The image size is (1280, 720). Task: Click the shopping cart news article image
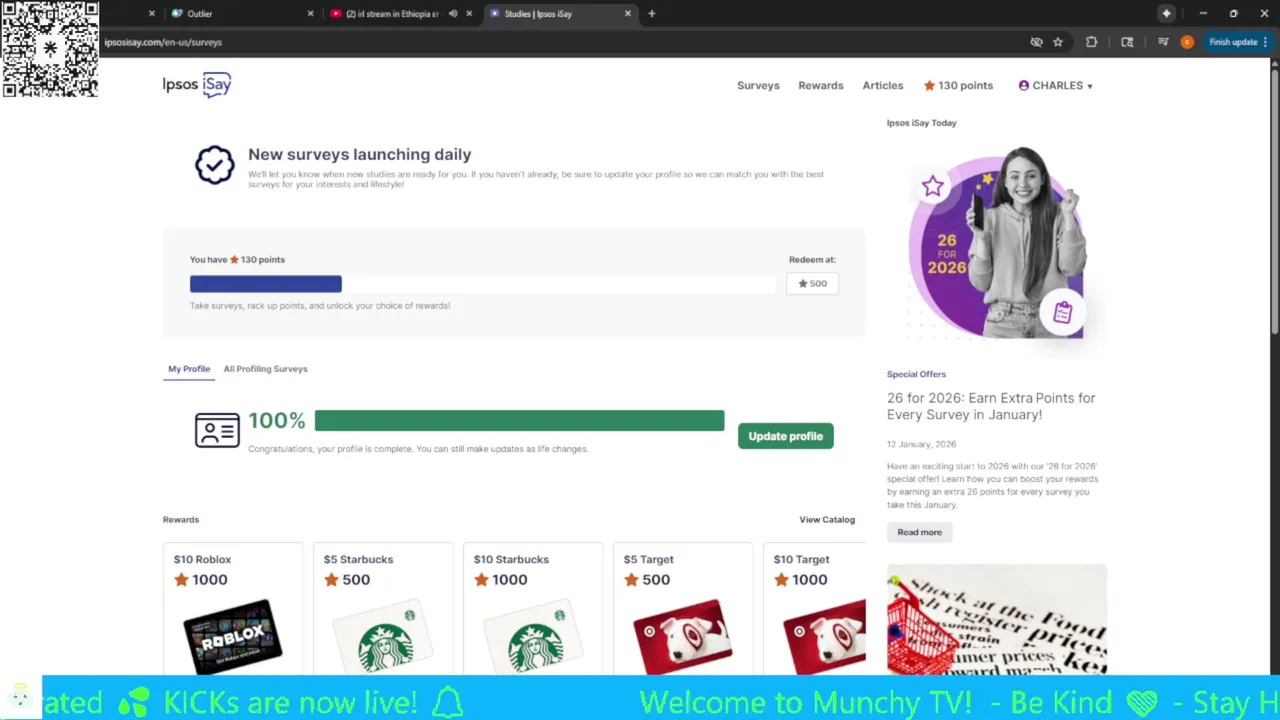tap(997, 620)
